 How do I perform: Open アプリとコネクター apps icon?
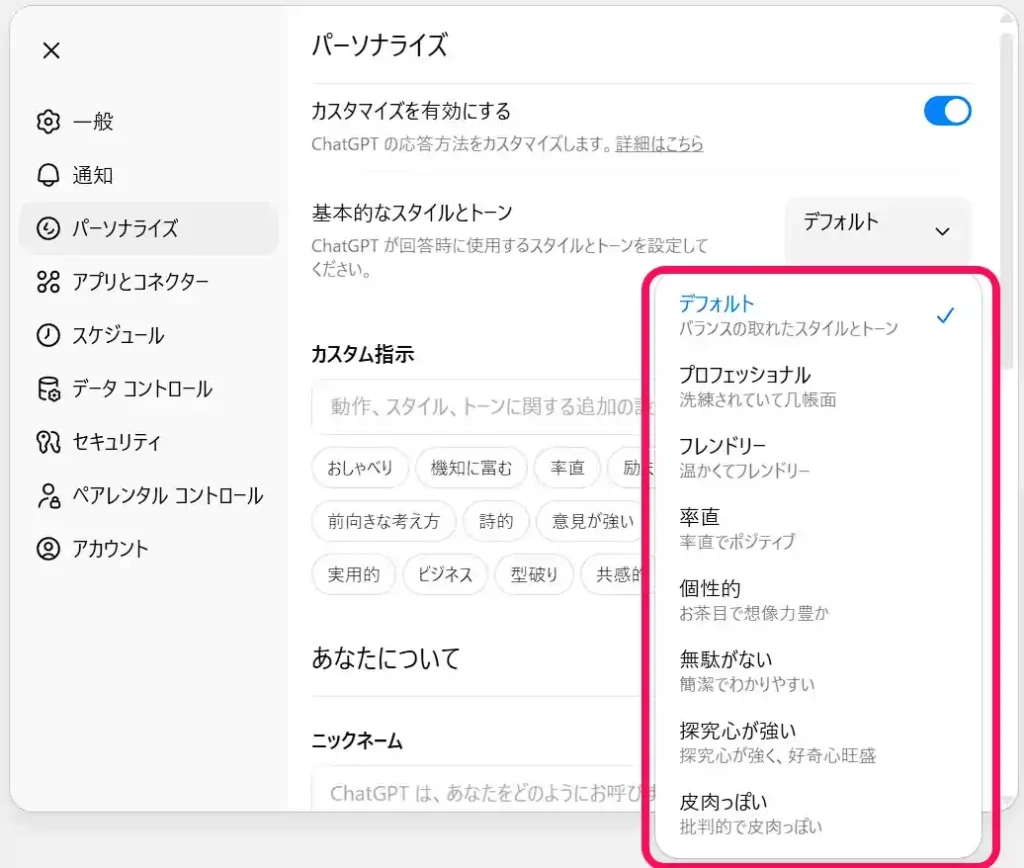48,282
